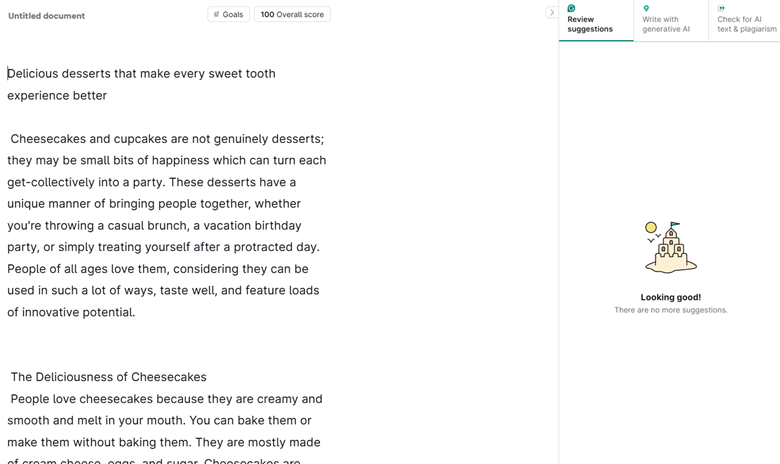This screenshot has height=464, width=780.
Task: Click the target icon inside Goals button
Action: coord(216,15)
